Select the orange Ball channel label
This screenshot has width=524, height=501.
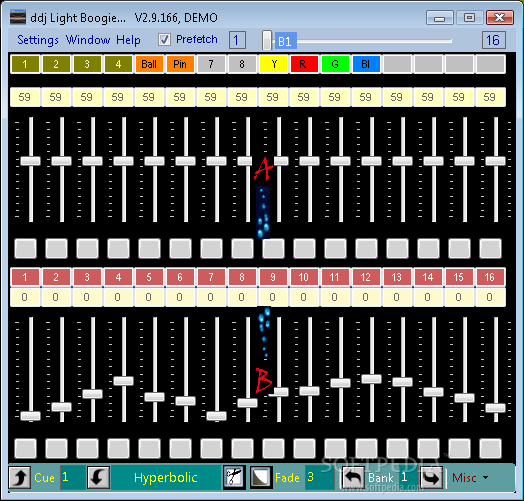(x=149, y=64)
